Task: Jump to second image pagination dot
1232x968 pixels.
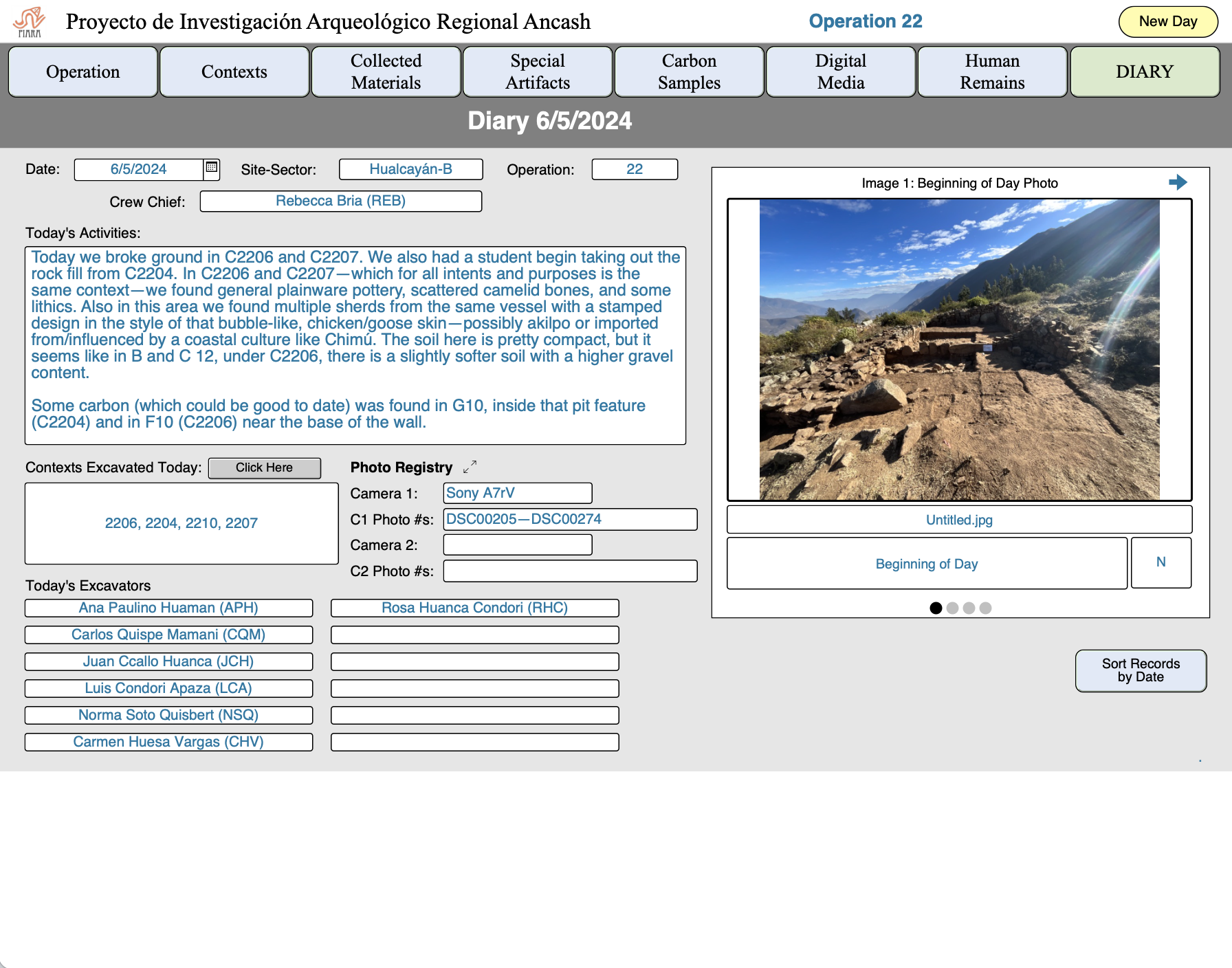Action: [952, 608]
